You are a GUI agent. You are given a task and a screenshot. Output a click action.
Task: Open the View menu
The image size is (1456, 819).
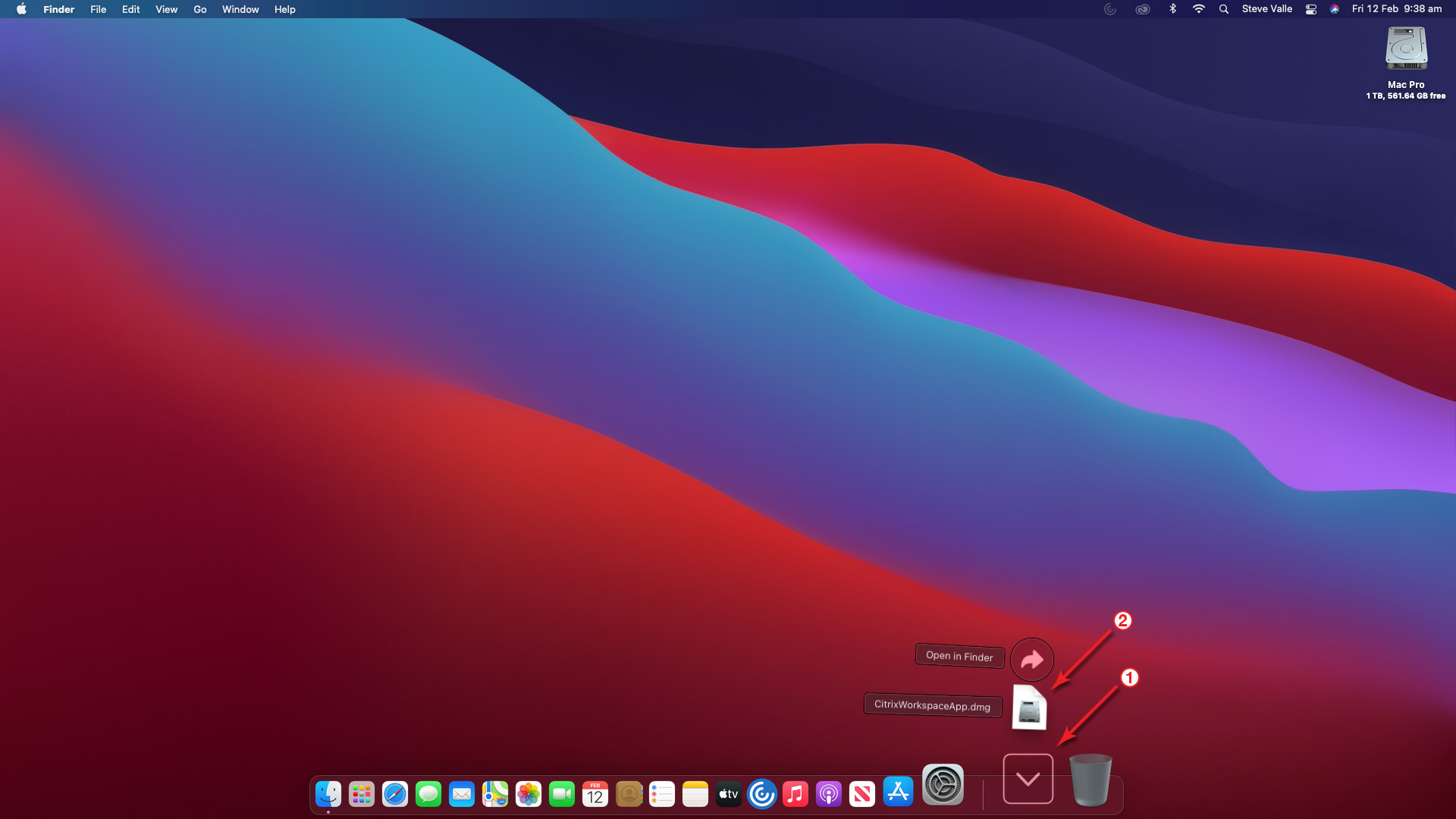[166, 9]
